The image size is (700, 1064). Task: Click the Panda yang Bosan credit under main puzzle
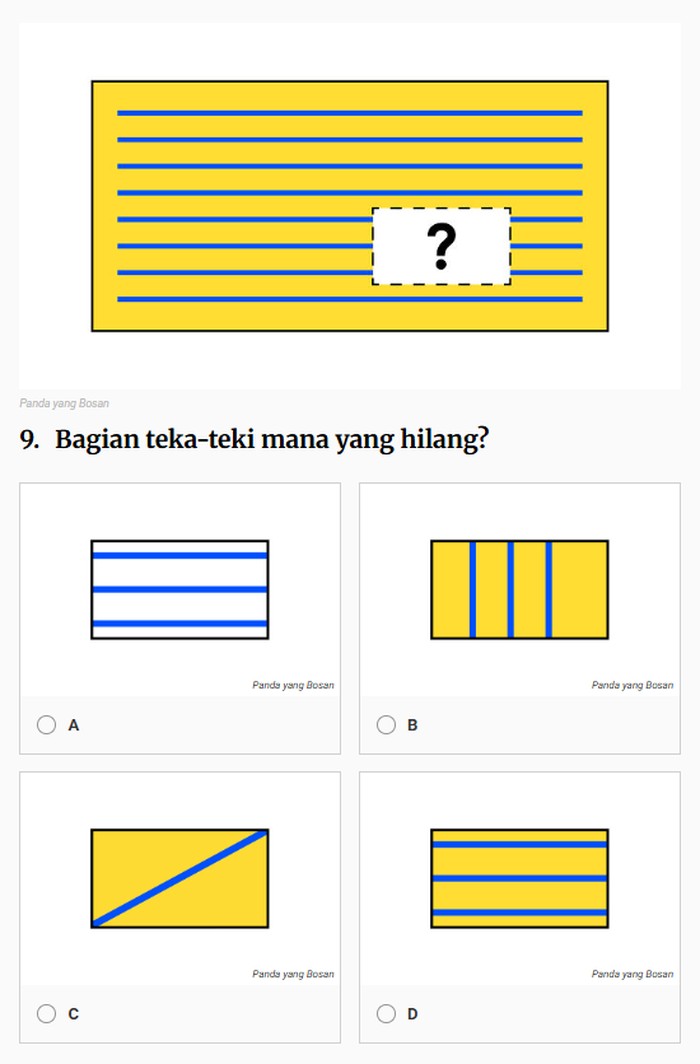pyautogui.click(x=64, y=404)
